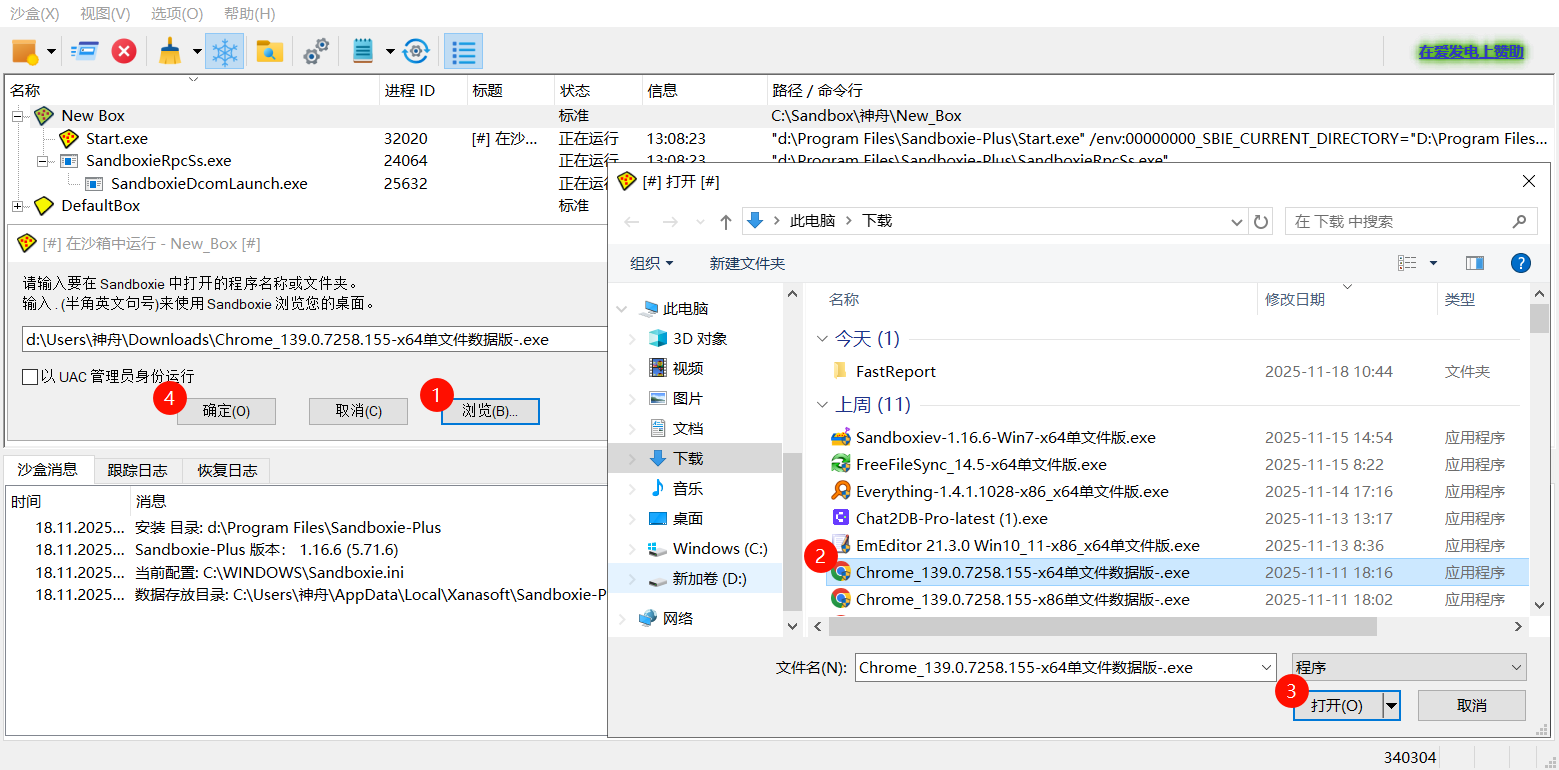Click the 在爱发电上赞助 link
Viewport: 1559px width, 770px height.
click(x=1470, y=51)
